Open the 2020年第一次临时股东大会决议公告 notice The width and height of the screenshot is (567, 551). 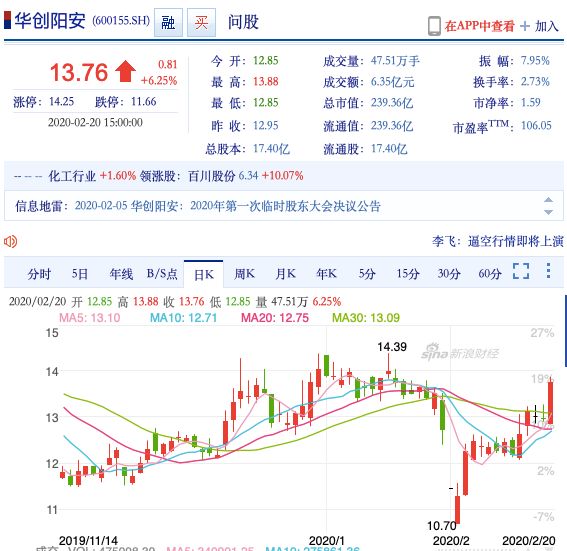point(285,206)
